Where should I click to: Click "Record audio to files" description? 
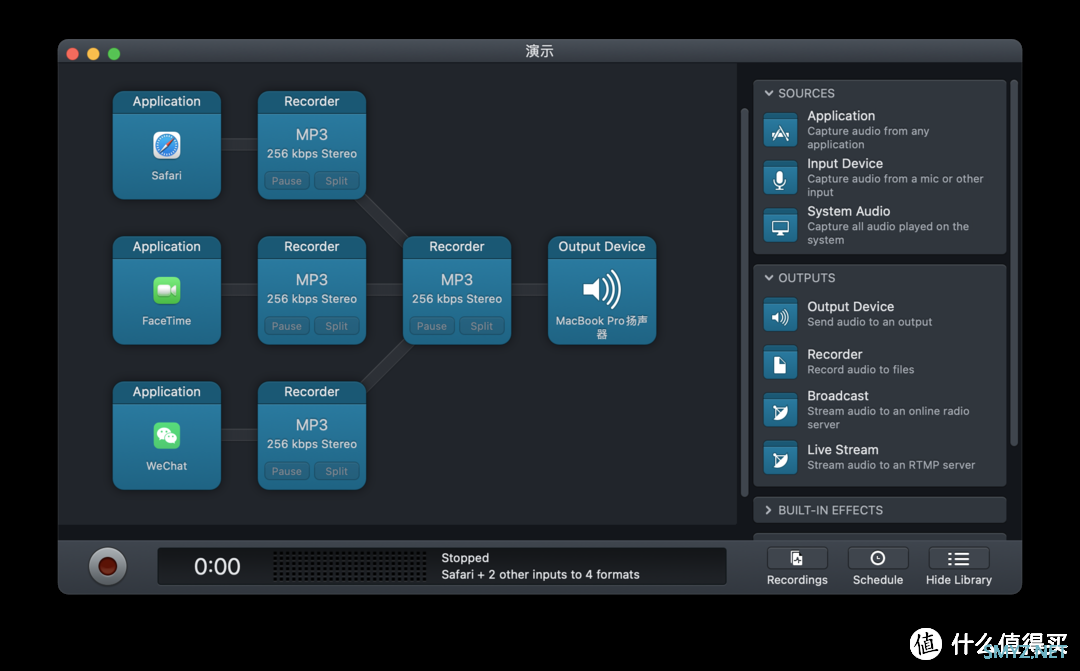[x=860, y=369]
